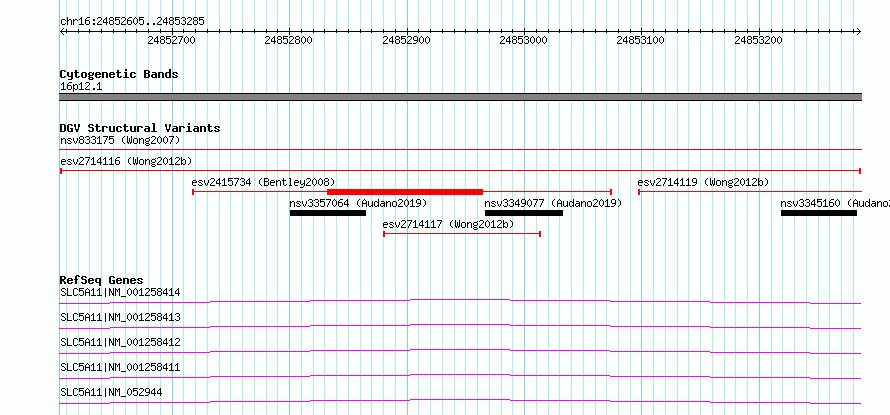The image size is (890, 415).
Task: Open SLC5A11|NM_001258412 transcript
Action: [120, 342]
